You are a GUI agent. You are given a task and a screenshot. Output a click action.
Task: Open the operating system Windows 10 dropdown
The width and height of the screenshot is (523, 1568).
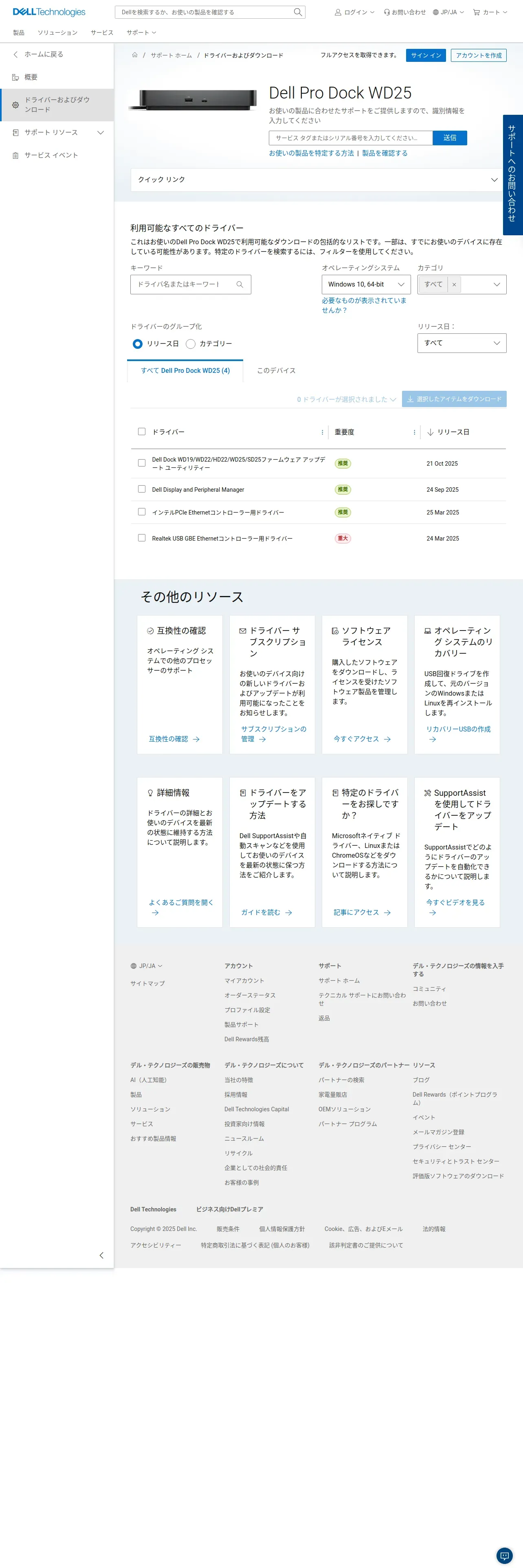click(x=365, y=284)
